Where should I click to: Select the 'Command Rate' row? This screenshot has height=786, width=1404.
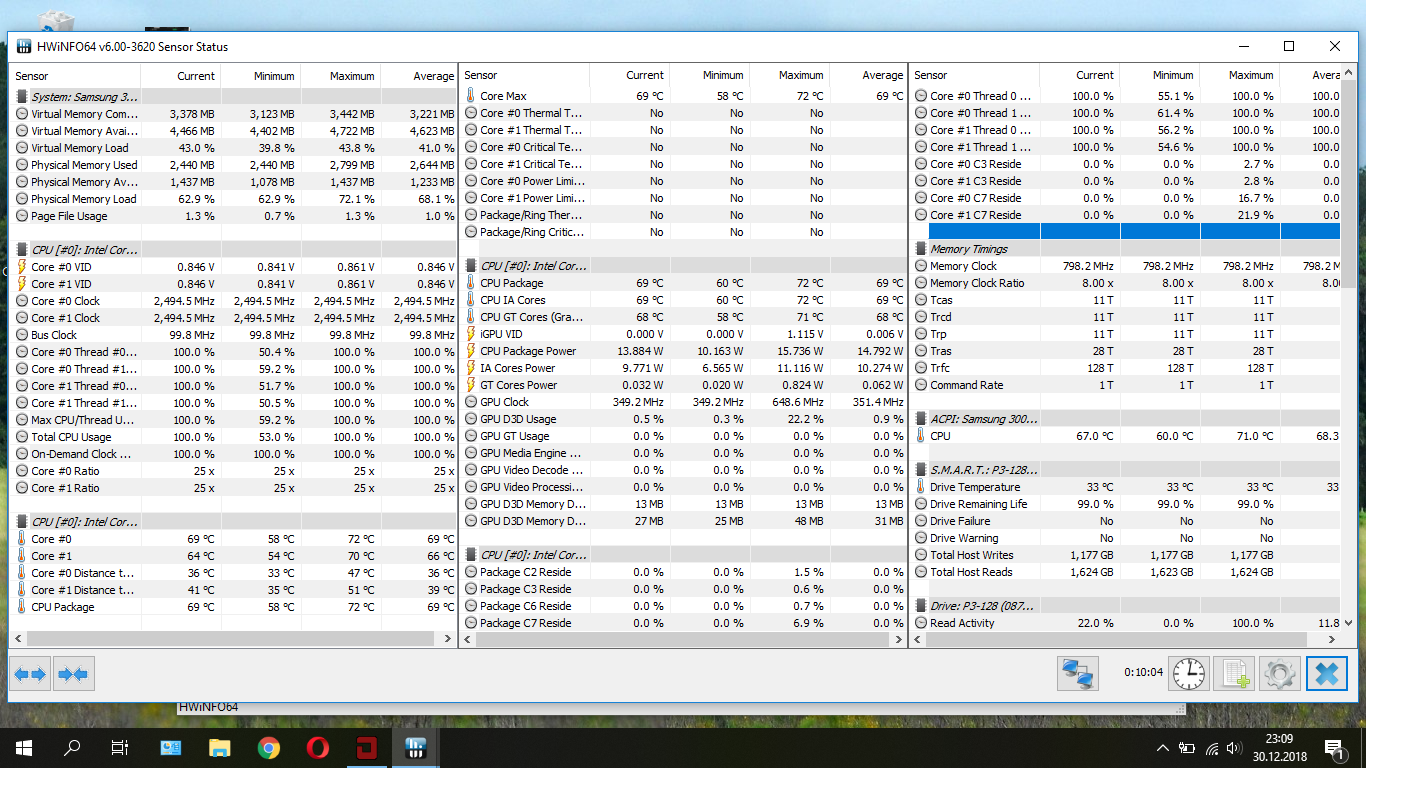(1127, 385)
